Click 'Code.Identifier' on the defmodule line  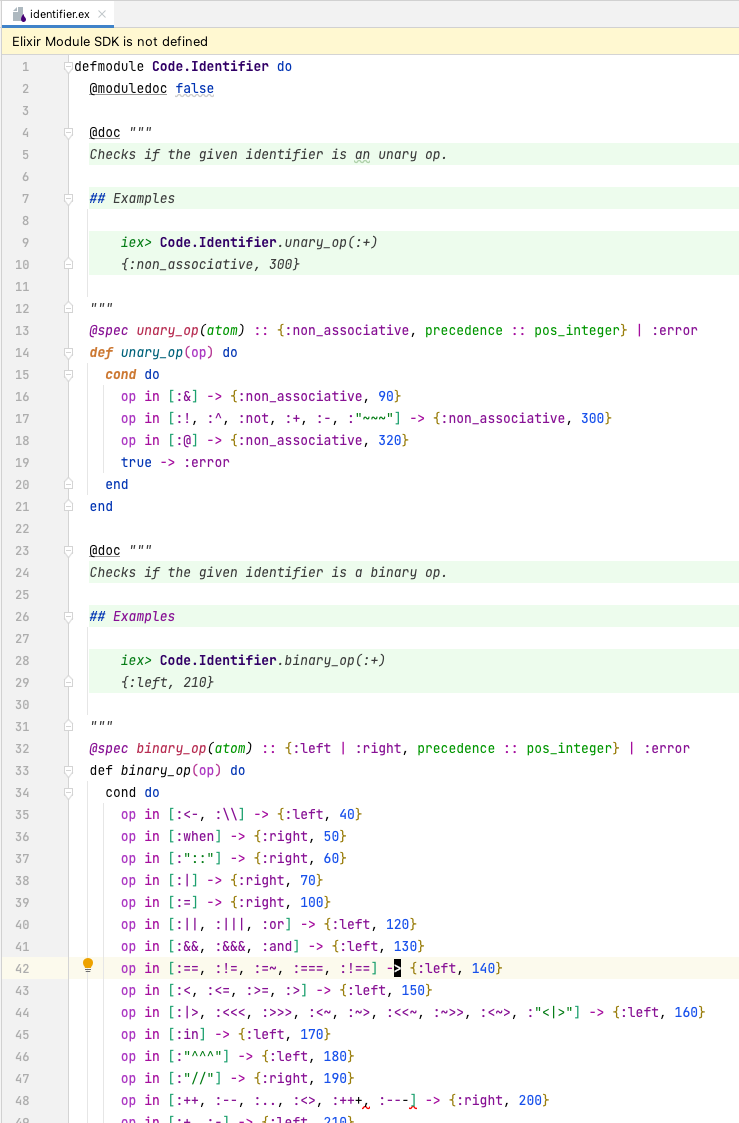tap(211, 66)
